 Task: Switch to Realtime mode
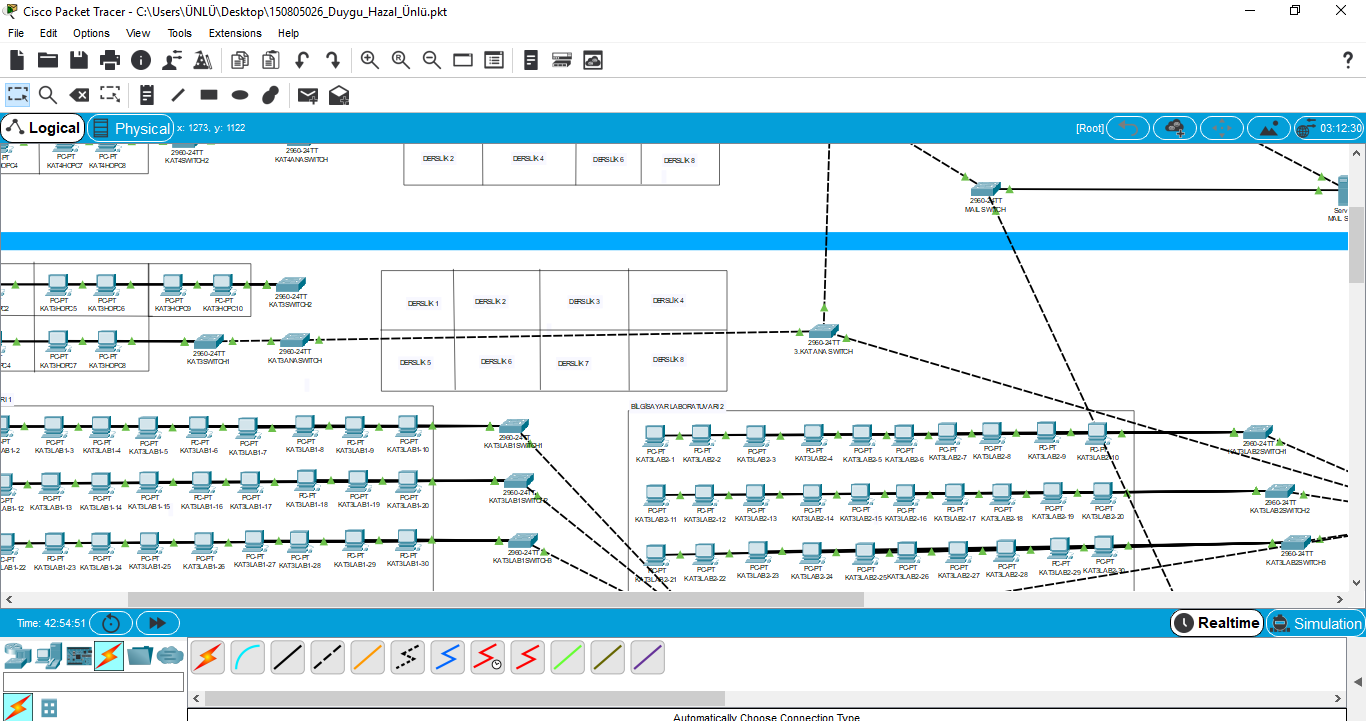pyautogui.click(x=1217, y=623)
